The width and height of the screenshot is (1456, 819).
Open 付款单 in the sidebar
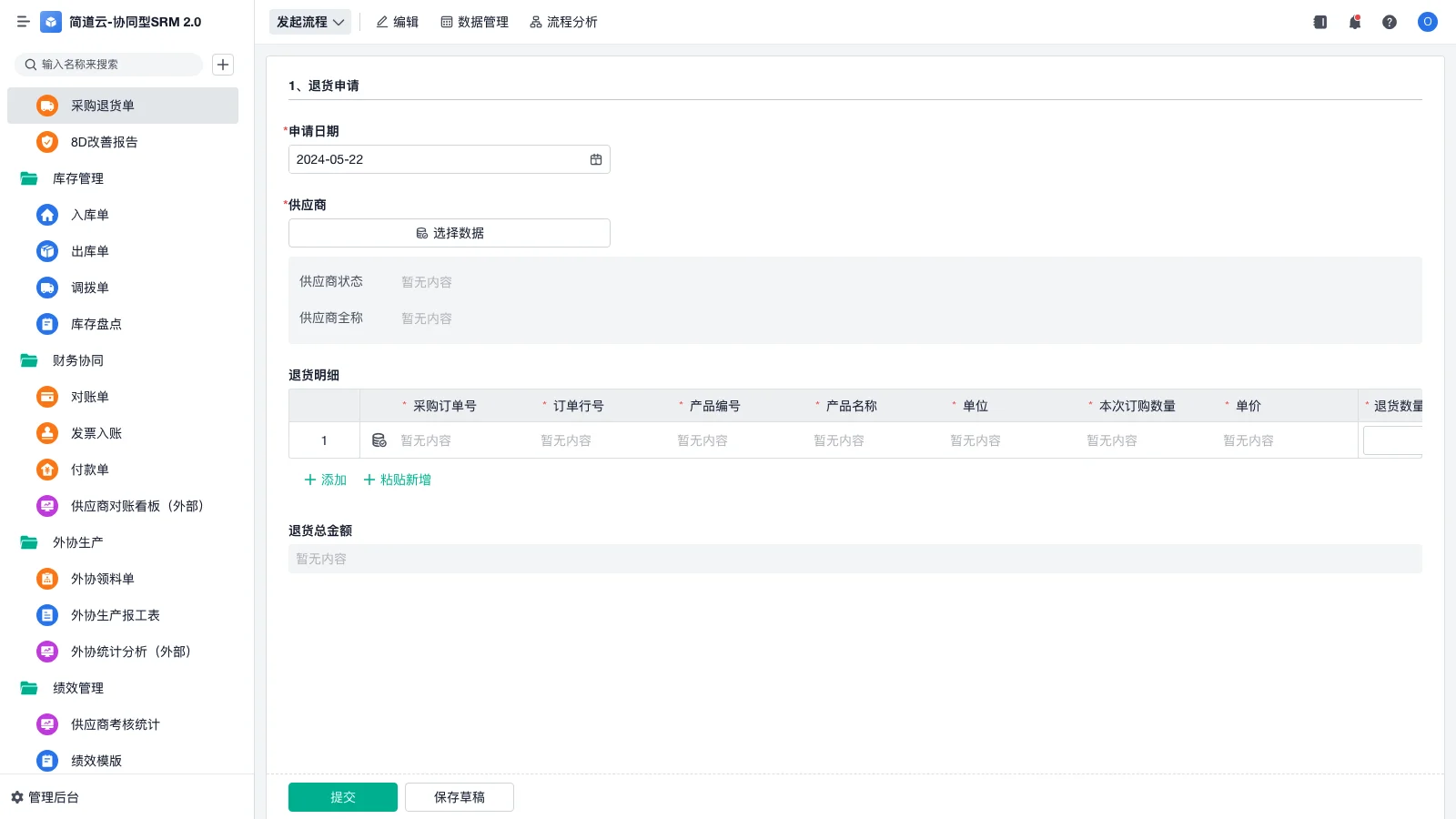(x=123, y=470)
